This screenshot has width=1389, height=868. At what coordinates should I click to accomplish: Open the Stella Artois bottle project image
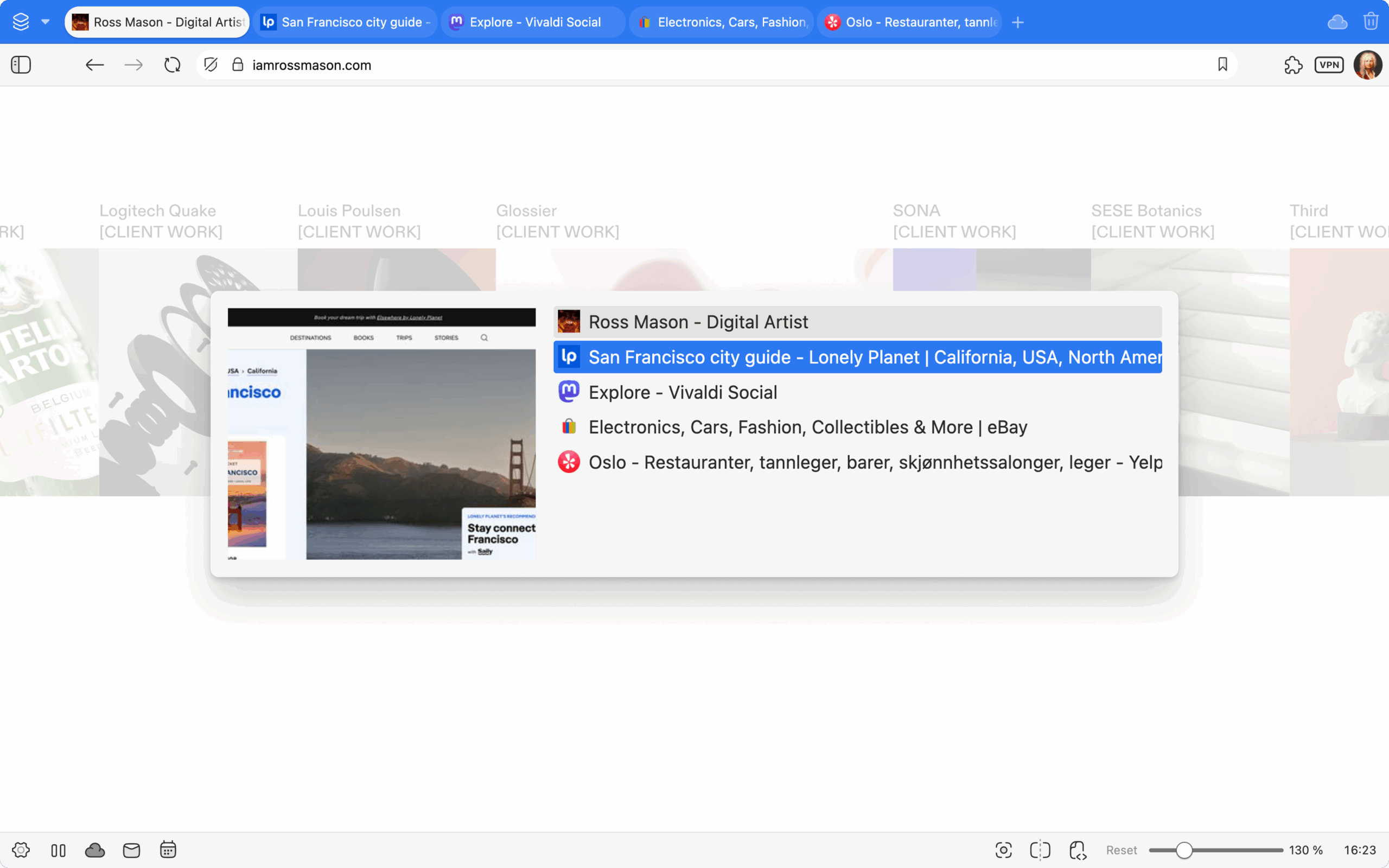[x=49, y=372]
